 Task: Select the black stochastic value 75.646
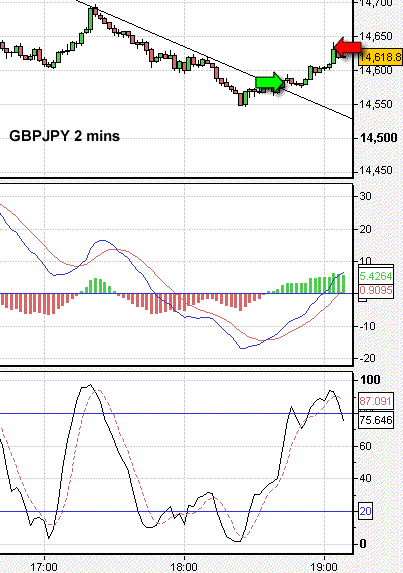pos(376,420)
